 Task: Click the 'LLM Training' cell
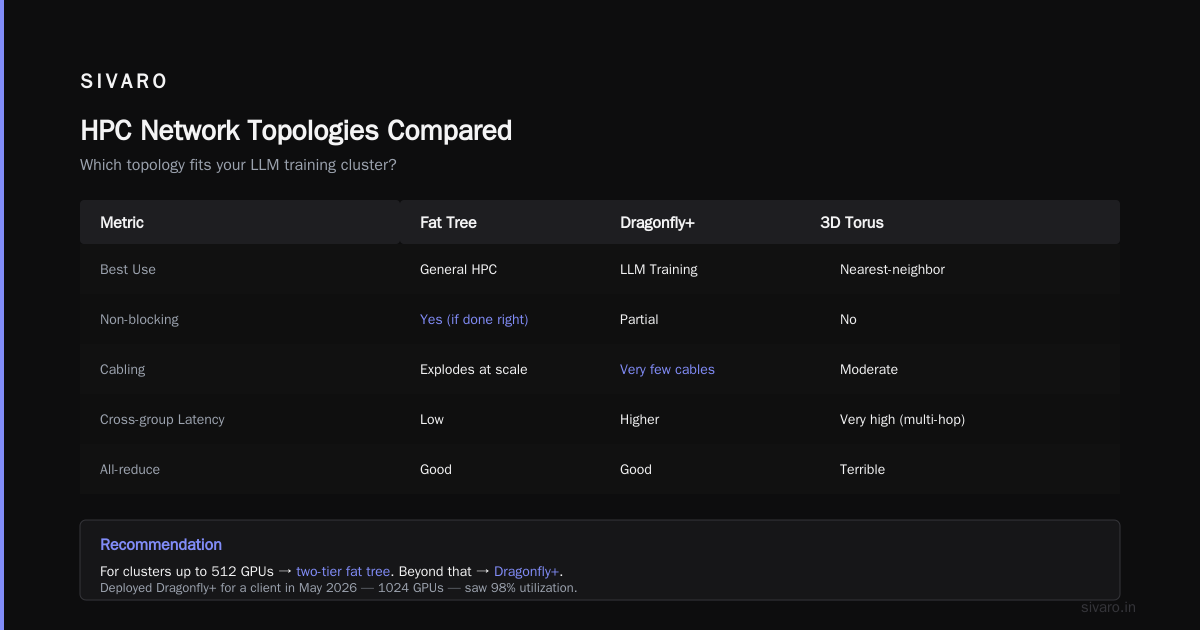[659, 269]
